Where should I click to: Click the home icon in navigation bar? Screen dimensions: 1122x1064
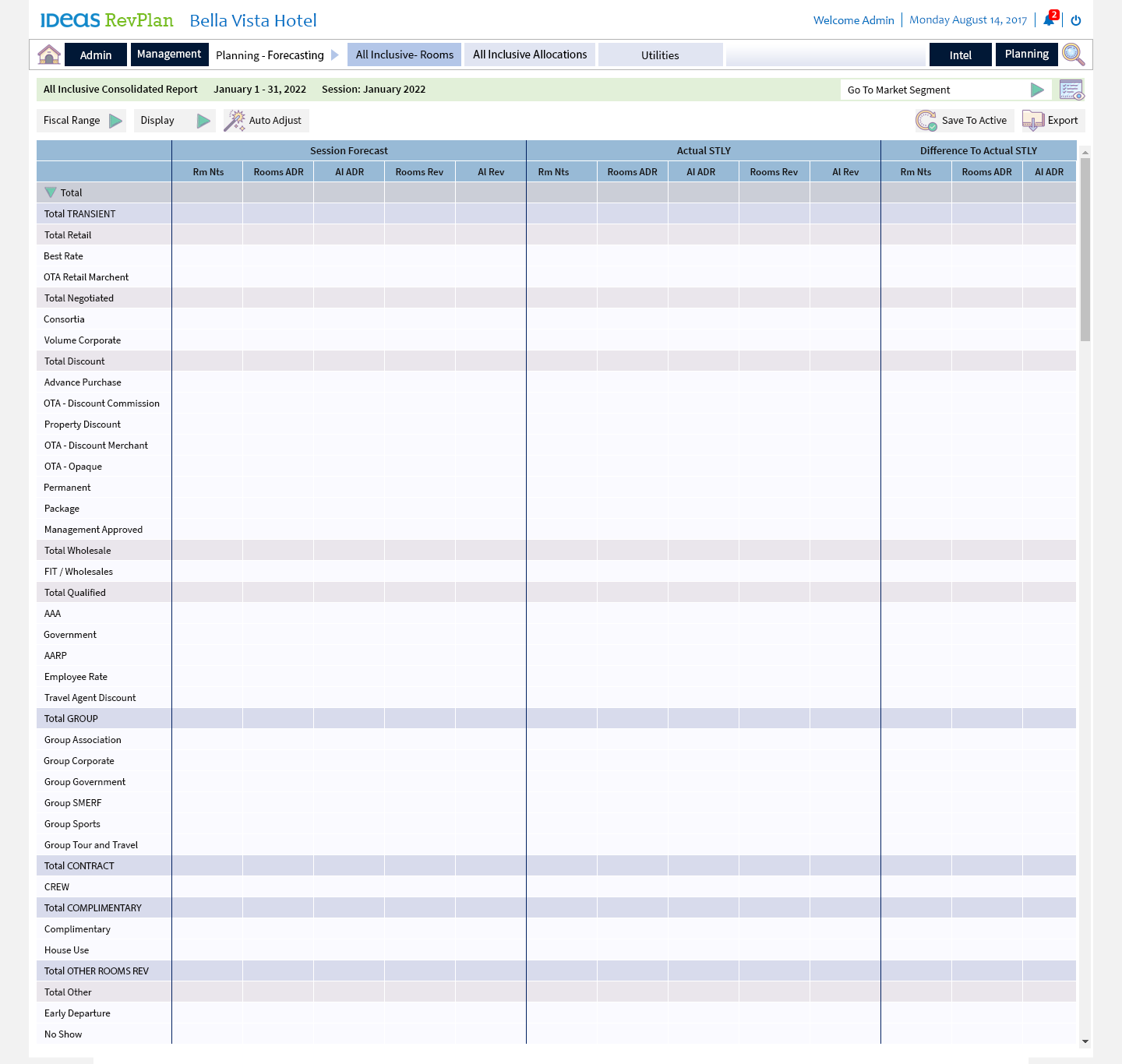pyautogui.click(x=49, y=55)
